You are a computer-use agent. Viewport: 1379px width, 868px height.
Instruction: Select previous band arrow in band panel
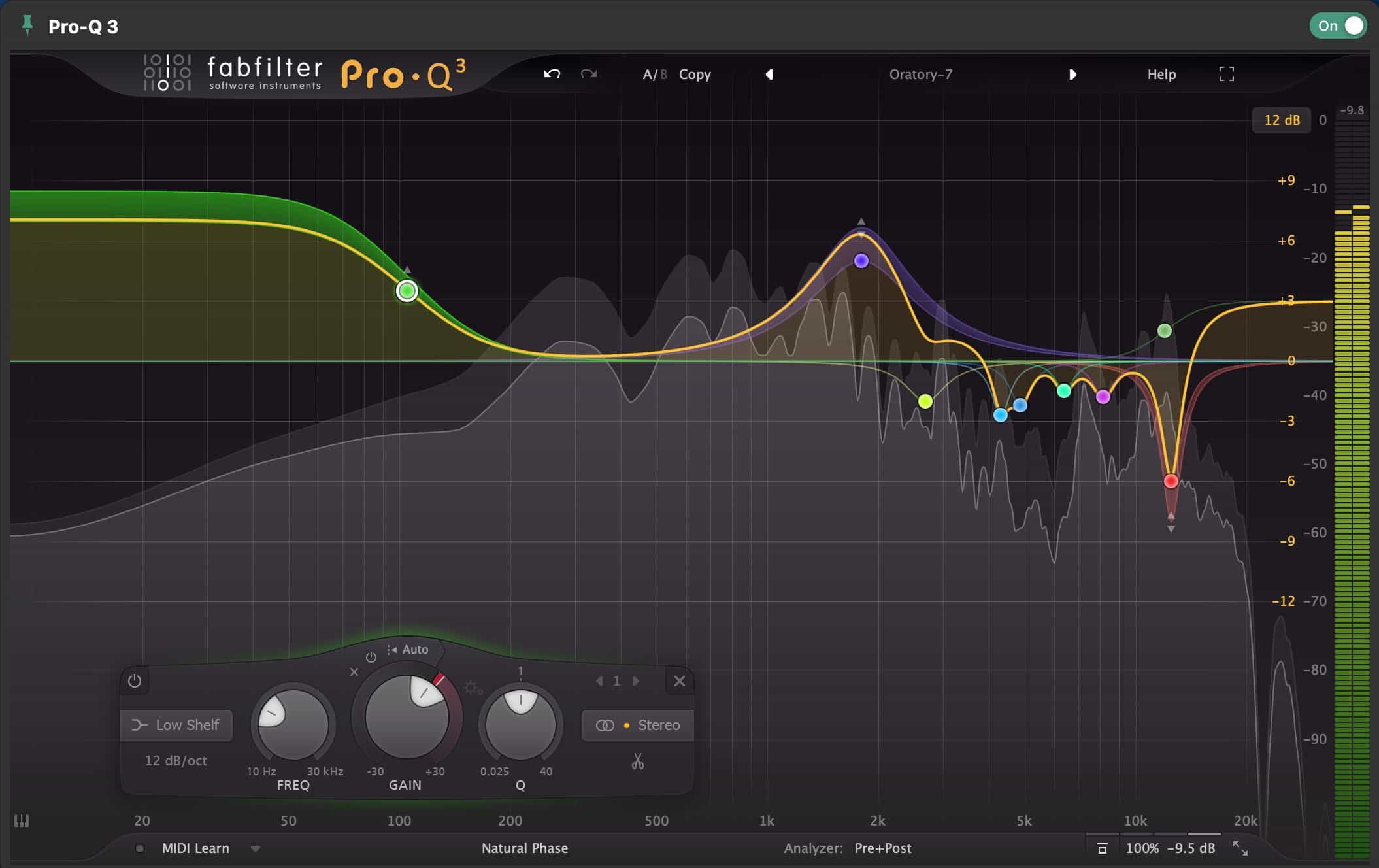point(599,681)
